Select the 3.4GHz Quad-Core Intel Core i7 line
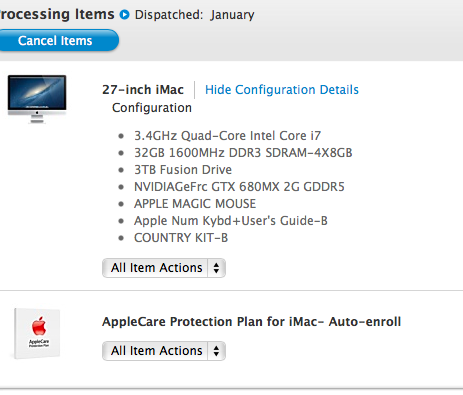Screen dimensions: 463x395 pos(227,136)
